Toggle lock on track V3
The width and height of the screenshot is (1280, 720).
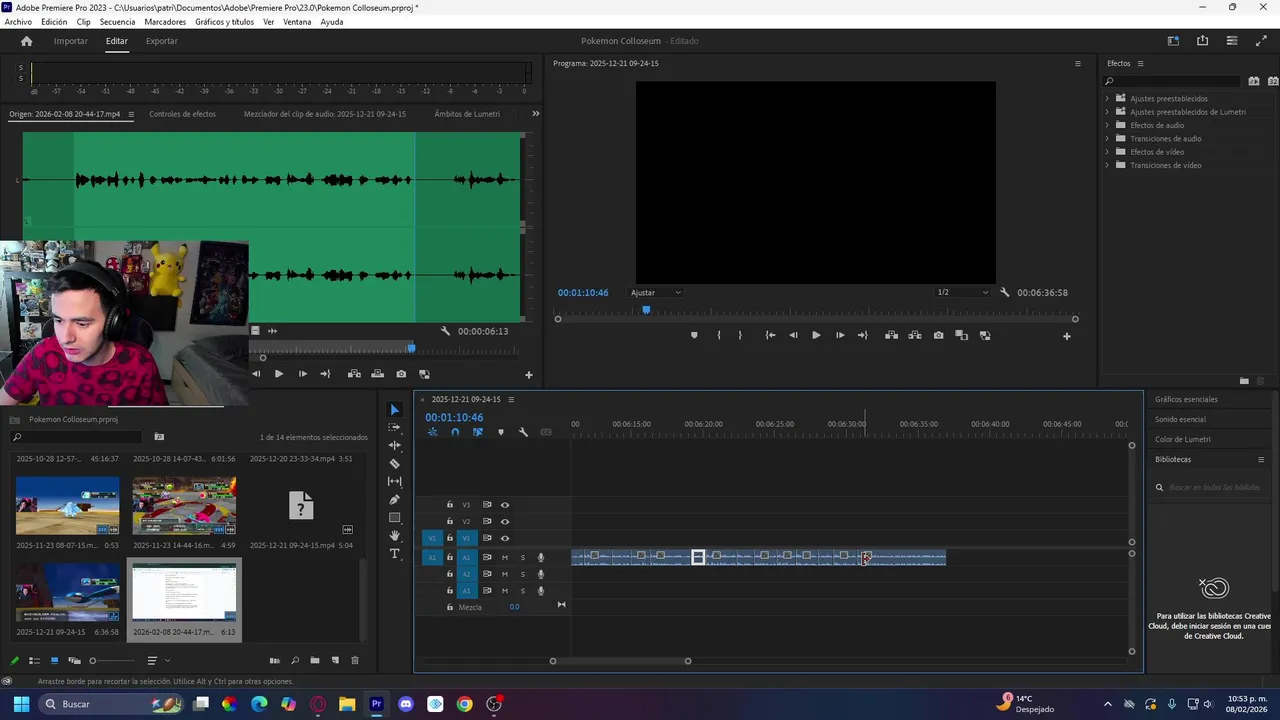click(450, 505)
